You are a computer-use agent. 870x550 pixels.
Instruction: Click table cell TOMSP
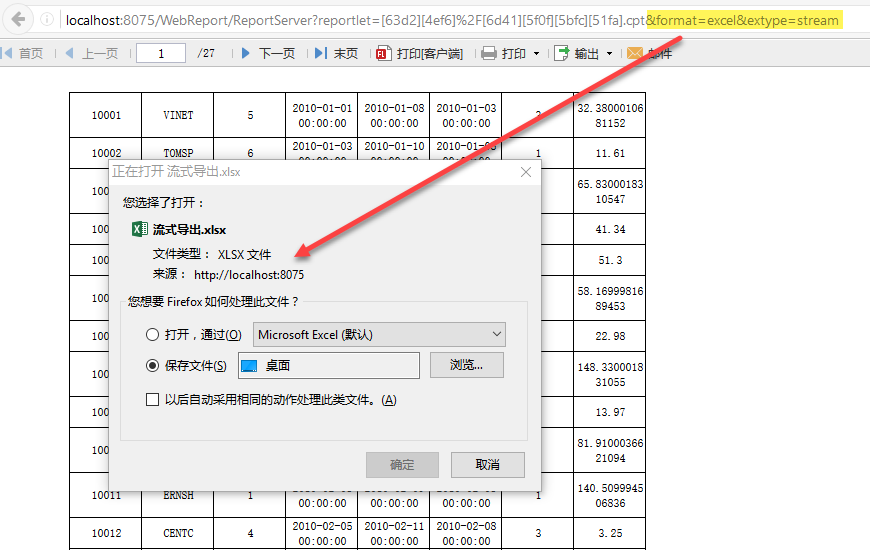click(178, 153)
